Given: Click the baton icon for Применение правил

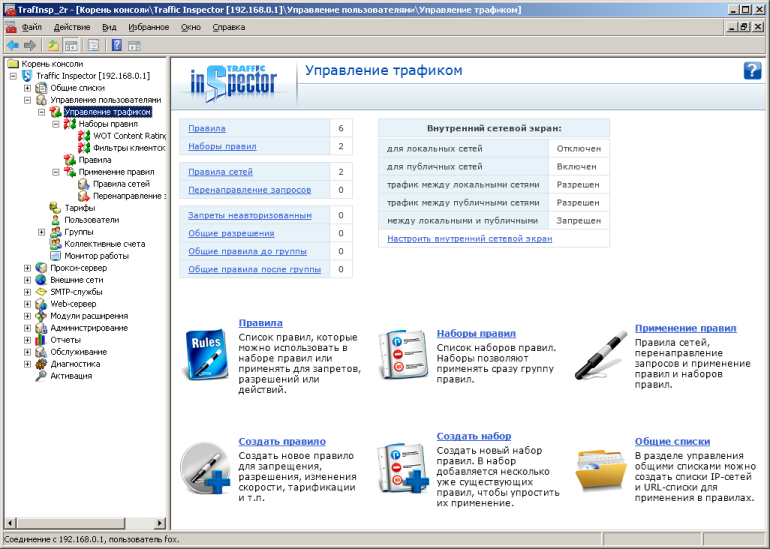Looking at the screenshot, I should pos(601,355).
